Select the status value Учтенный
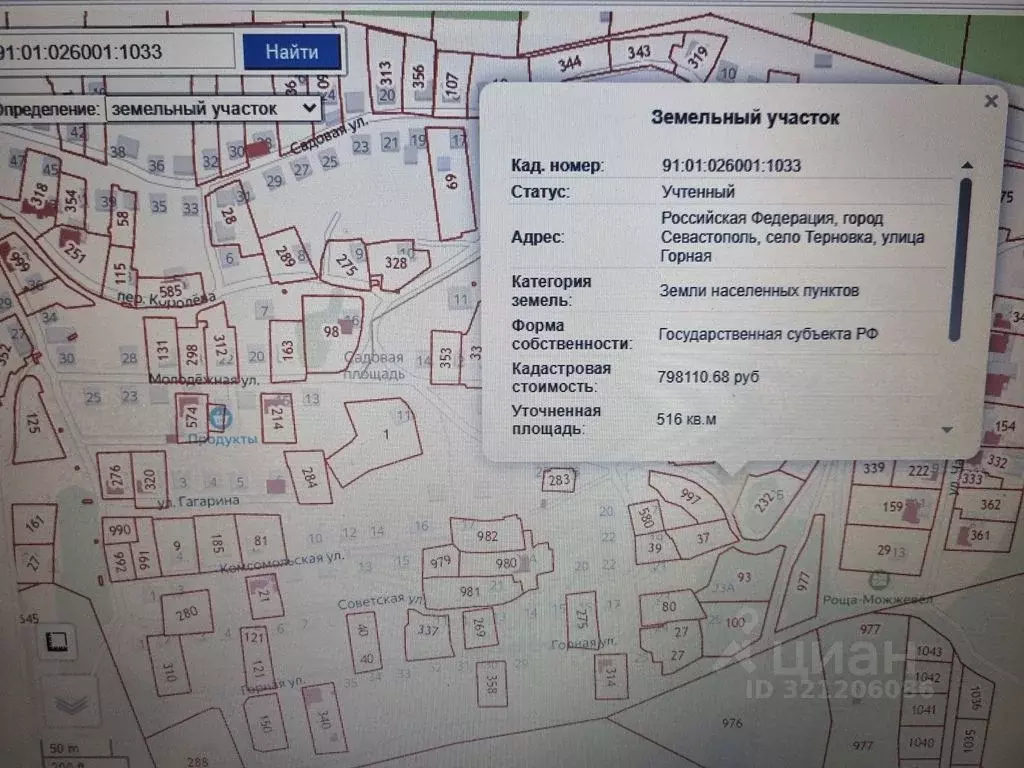The image size is (1024, 768). tap(697, 192)
